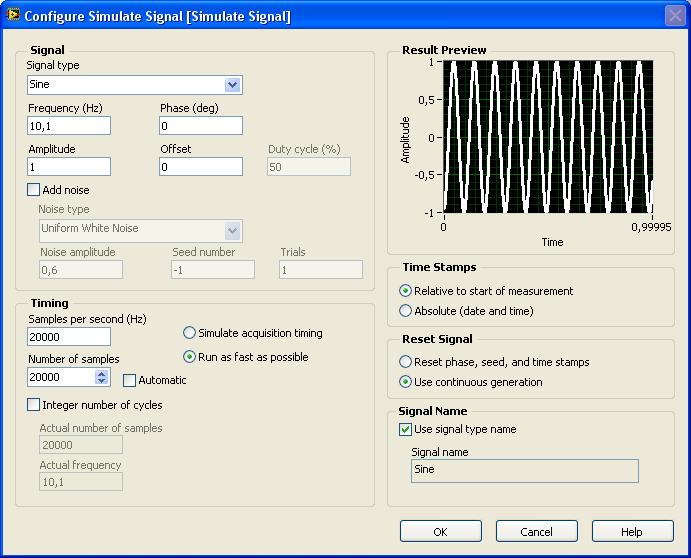691x558 pixels.
Task: Click the 0,99995 time axis value
Action: pos(651,227)
